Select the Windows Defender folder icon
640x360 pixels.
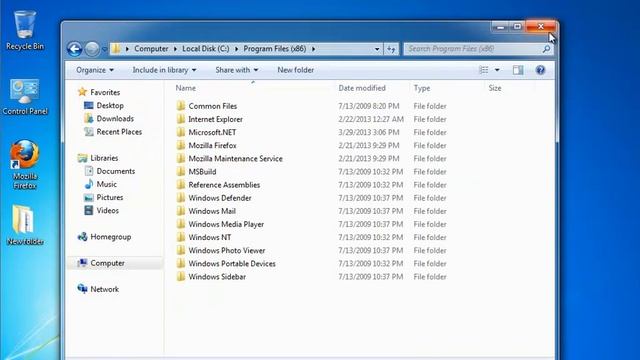(181, 198)
